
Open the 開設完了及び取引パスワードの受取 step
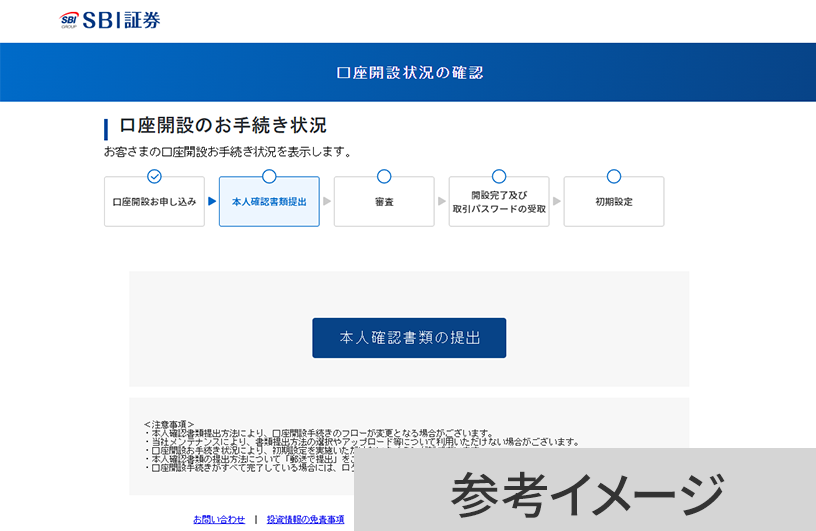(x=499, y=202)
